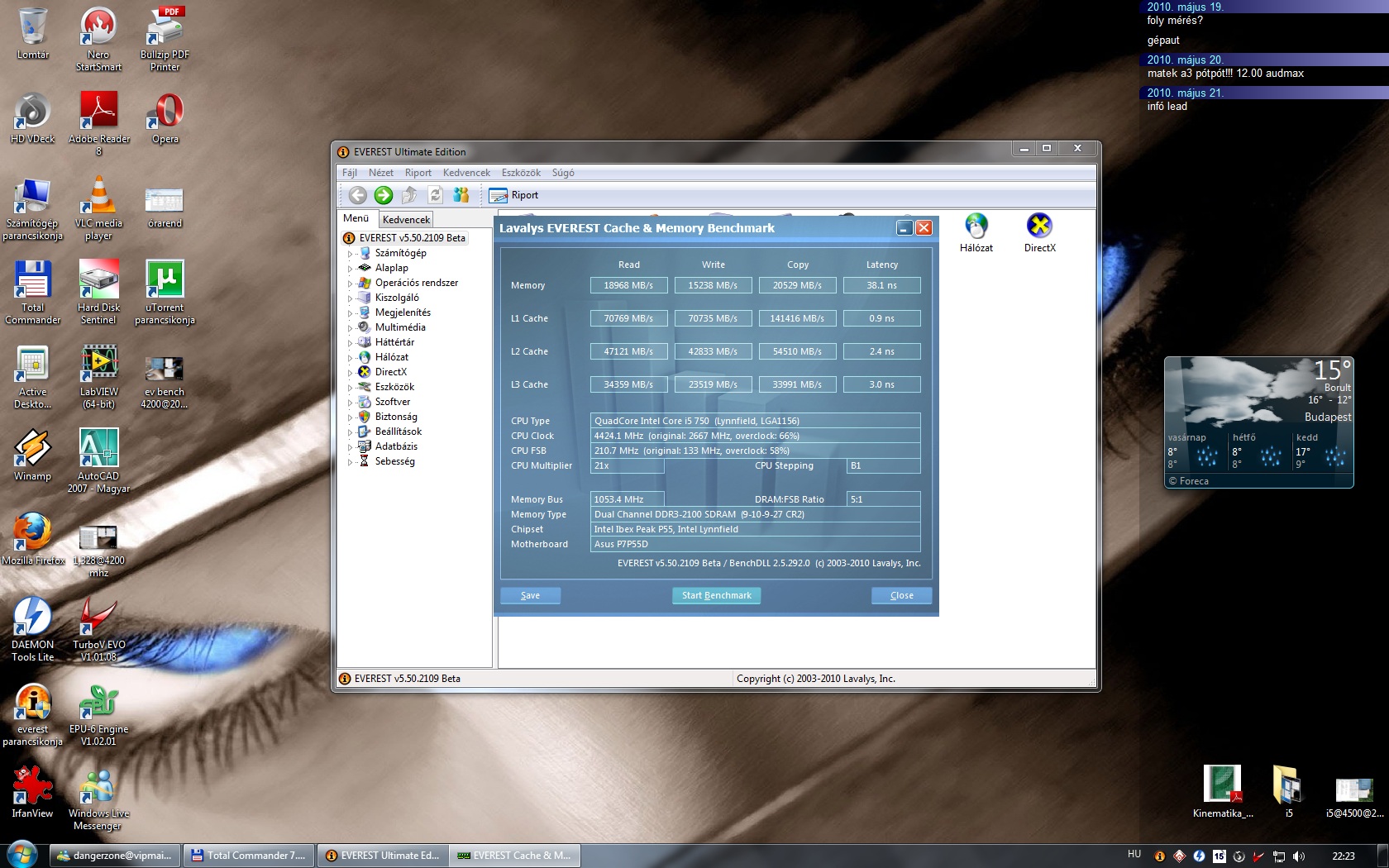Open the i5 folder on desktop
The width and height of the screenshot is (1389, 868).
1288,792
